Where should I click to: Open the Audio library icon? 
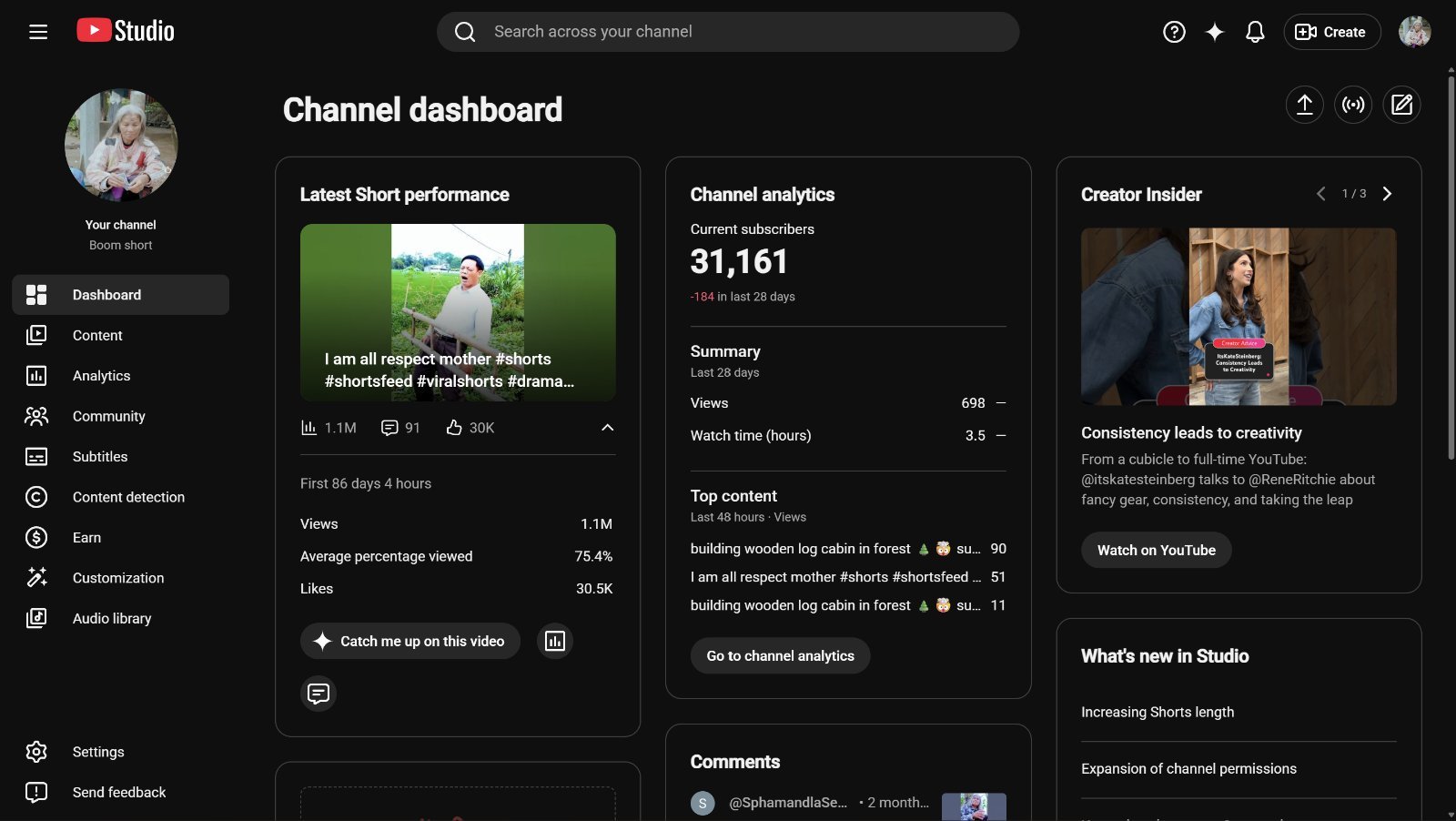36,618
